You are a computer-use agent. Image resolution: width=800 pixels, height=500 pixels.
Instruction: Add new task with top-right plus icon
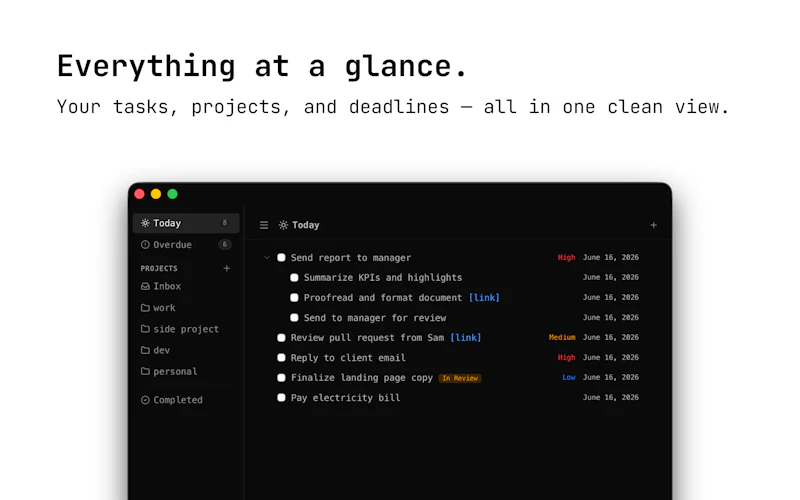coord(654,225)
